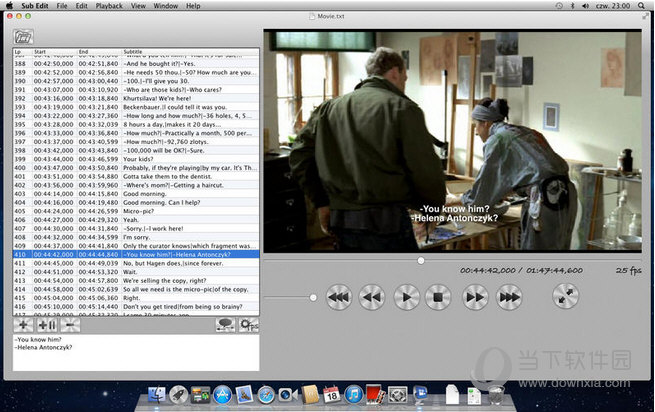The height and width of the screenshot is (412, 655).
Task: Play the movie
Action: [406, 297]
